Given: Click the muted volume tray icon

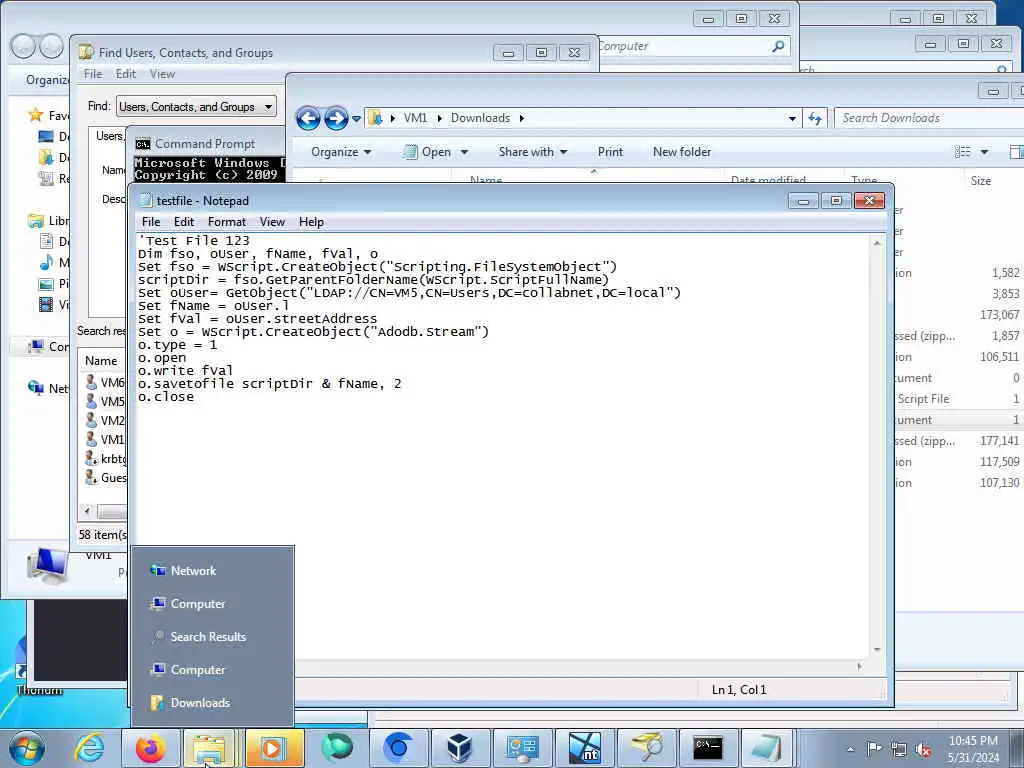Looking at the screenshot, I should click(x=923, y=749).
